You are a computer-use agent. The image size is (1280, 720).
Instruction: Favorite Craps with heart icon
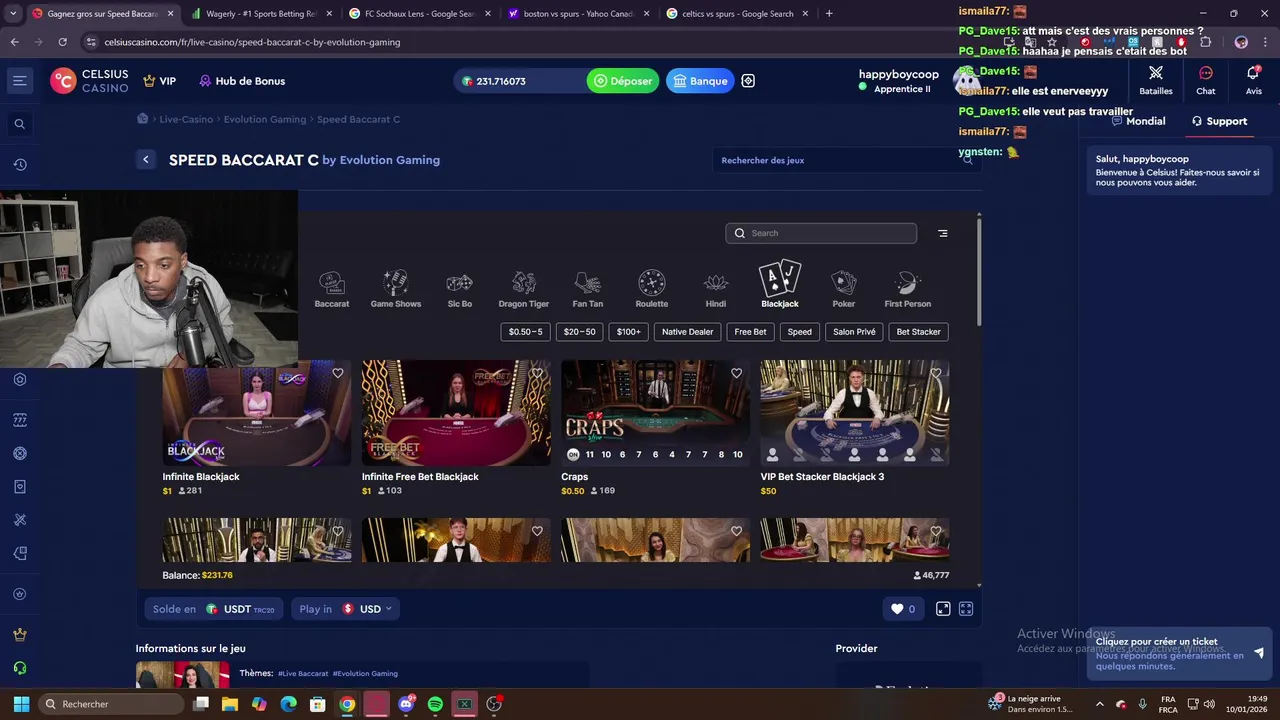coord(737,373)
